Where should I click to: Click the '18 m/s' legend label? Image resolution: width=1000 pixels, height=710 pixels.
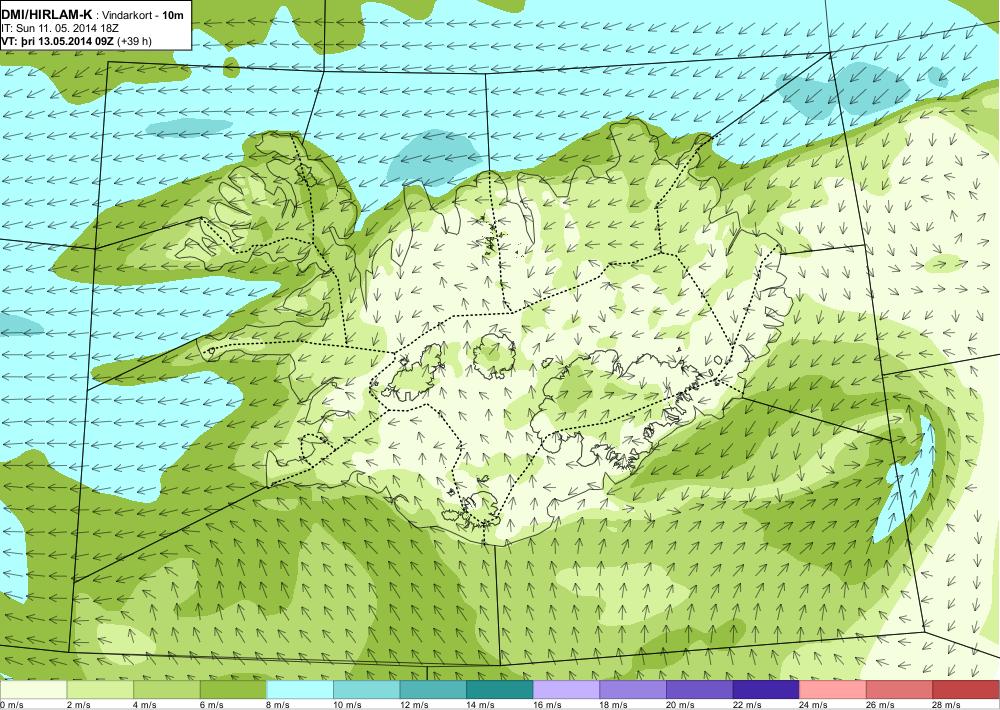[x=614, y=705]
